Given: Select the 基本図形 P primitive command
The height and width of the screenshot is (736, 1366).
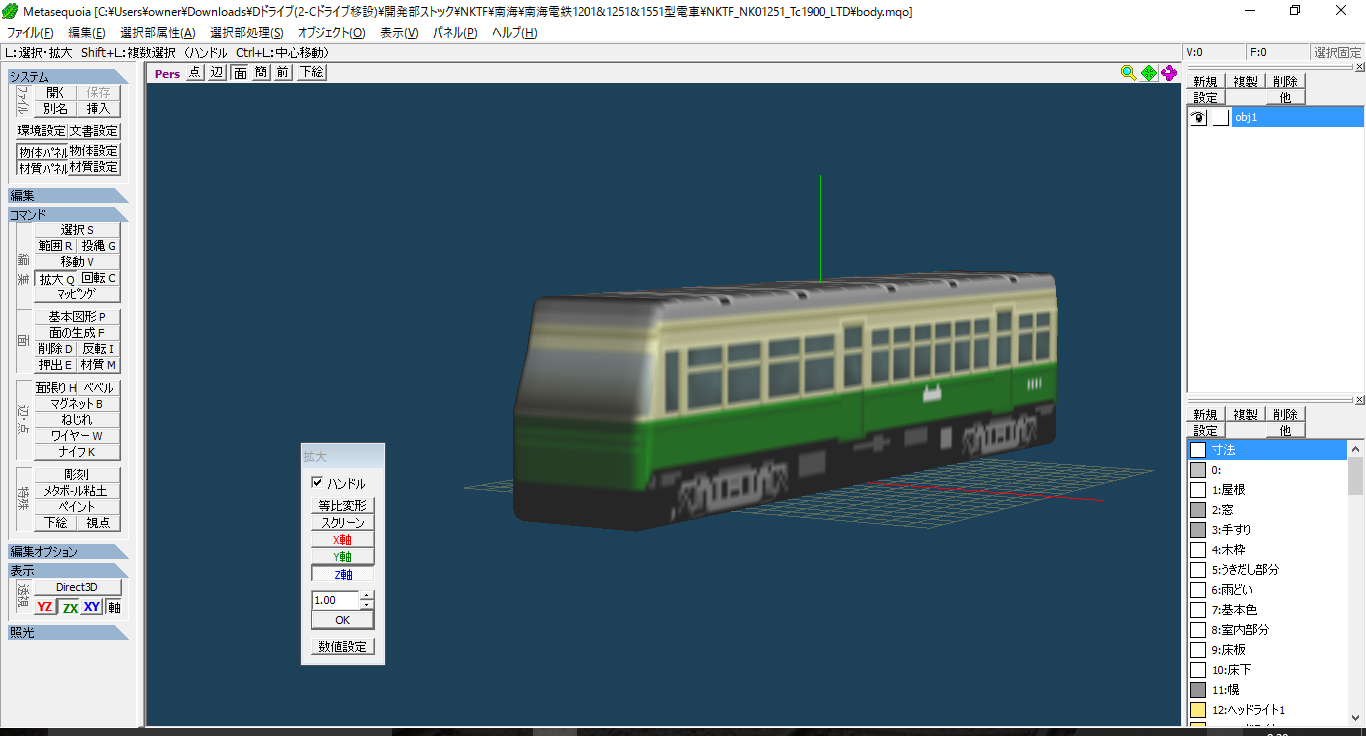Looking at the screenshot, I should click(77, 317).
